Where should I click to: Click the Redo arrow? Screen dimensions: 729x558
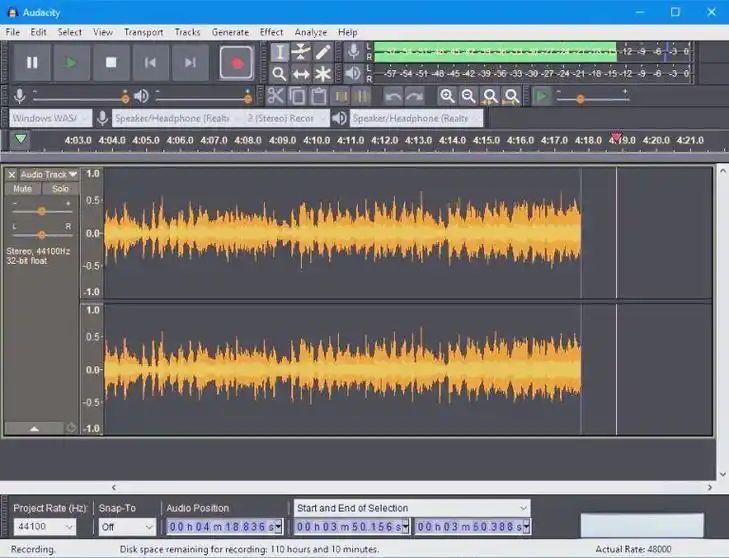click(414, 96)
